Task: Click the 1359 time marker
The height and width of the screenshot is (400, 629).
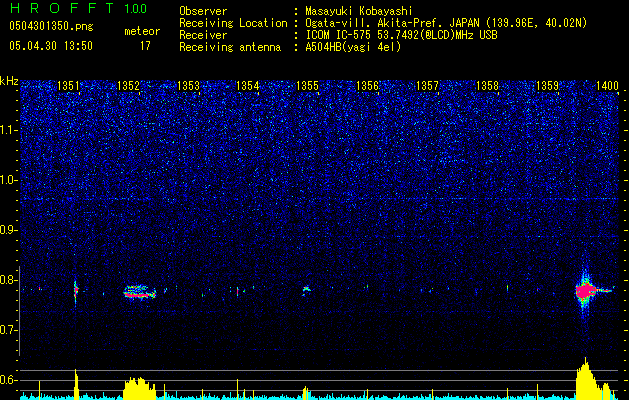Action: pos(547,85)
